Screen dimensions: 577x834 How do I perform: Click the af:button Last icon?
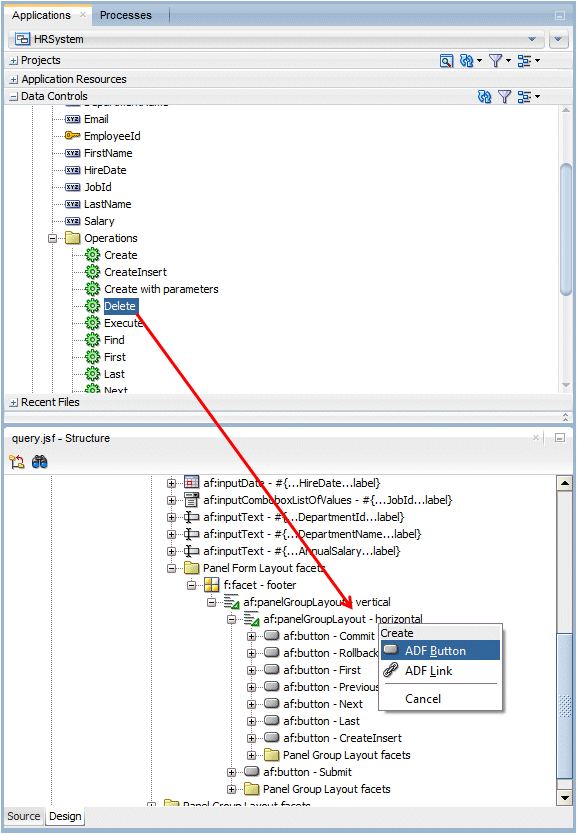[x=272, y=721]
